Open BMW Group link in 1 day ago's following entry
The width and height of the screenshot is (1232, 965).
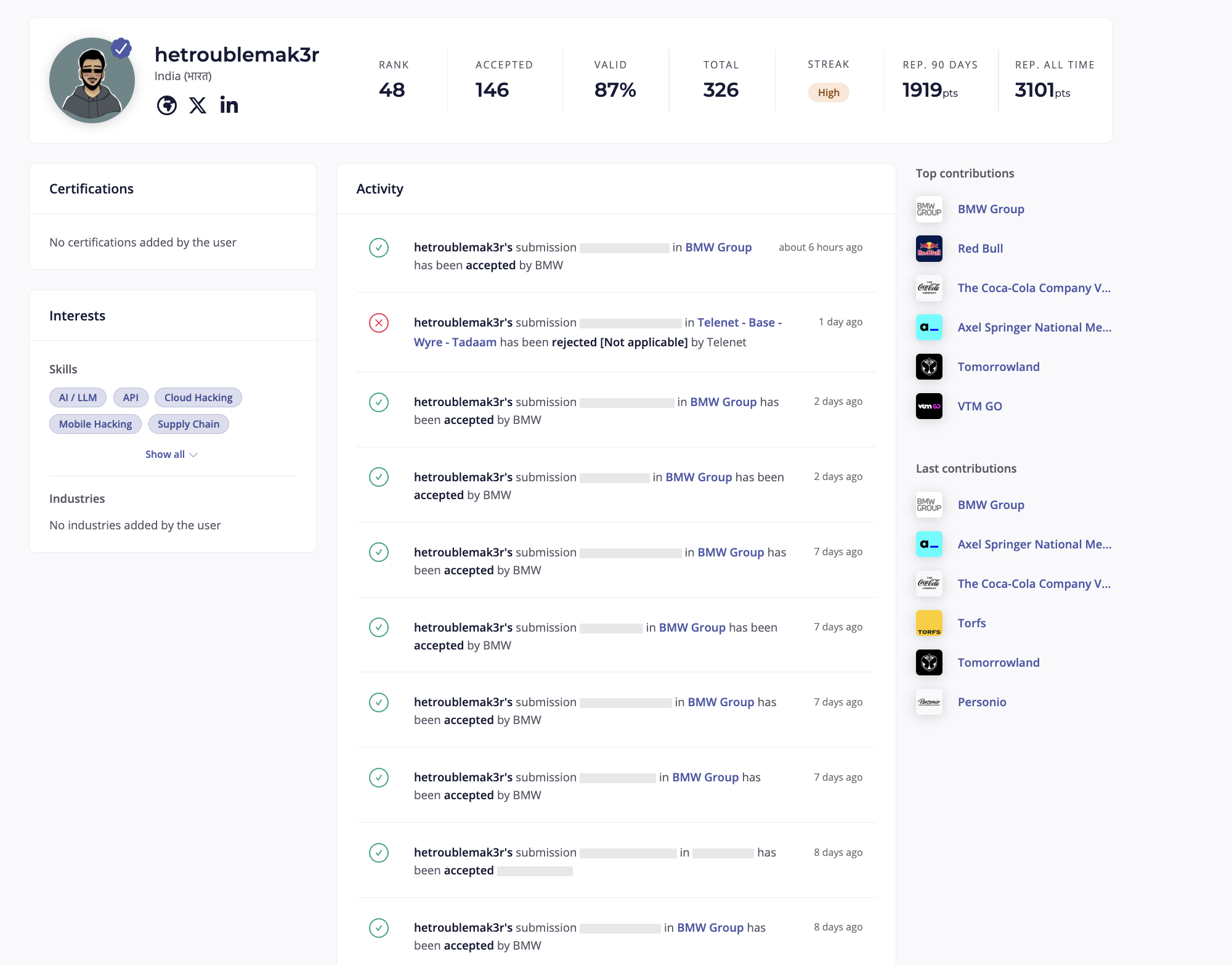coord(723,402)
